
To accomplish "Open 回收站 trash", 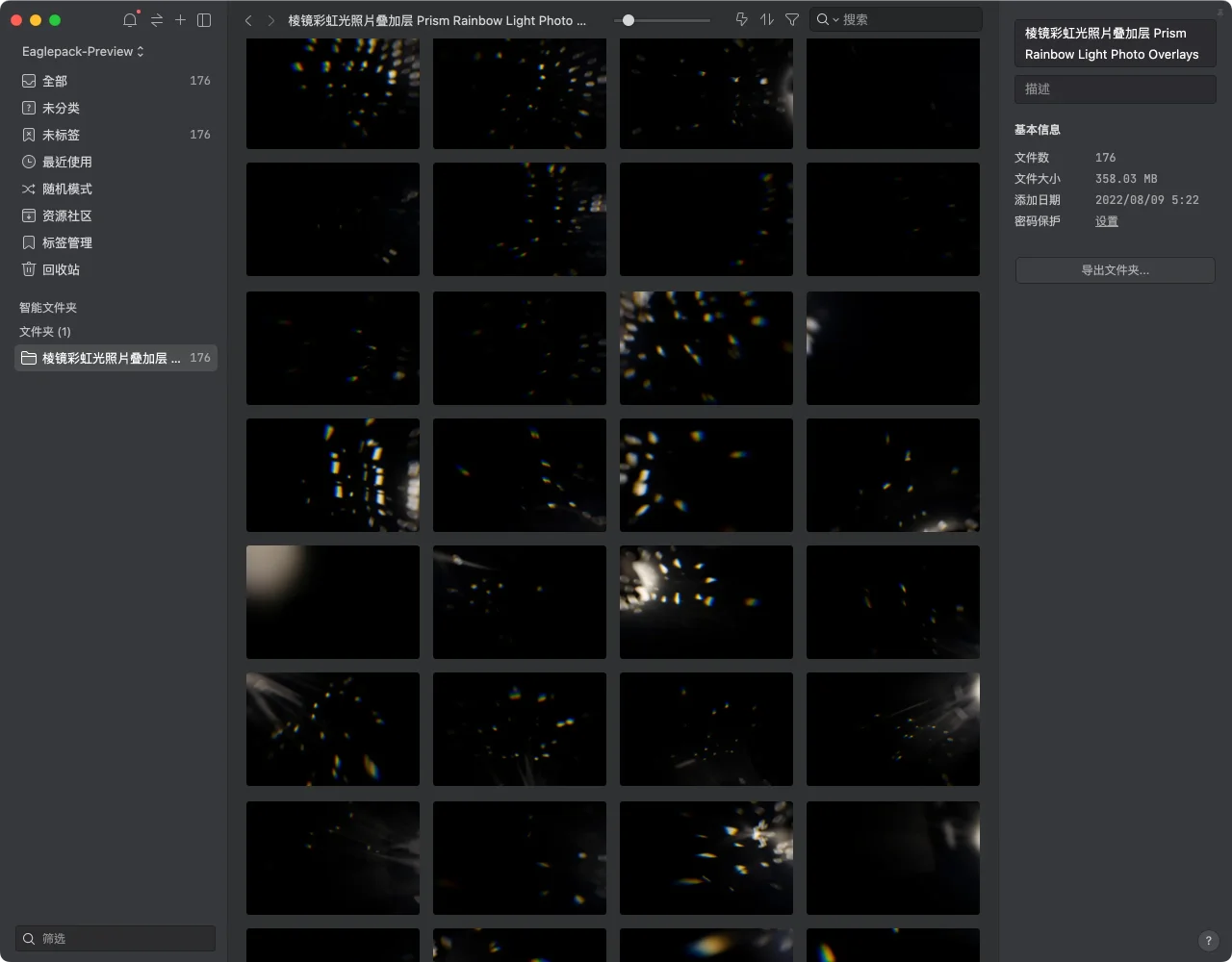I will (115, 269).
